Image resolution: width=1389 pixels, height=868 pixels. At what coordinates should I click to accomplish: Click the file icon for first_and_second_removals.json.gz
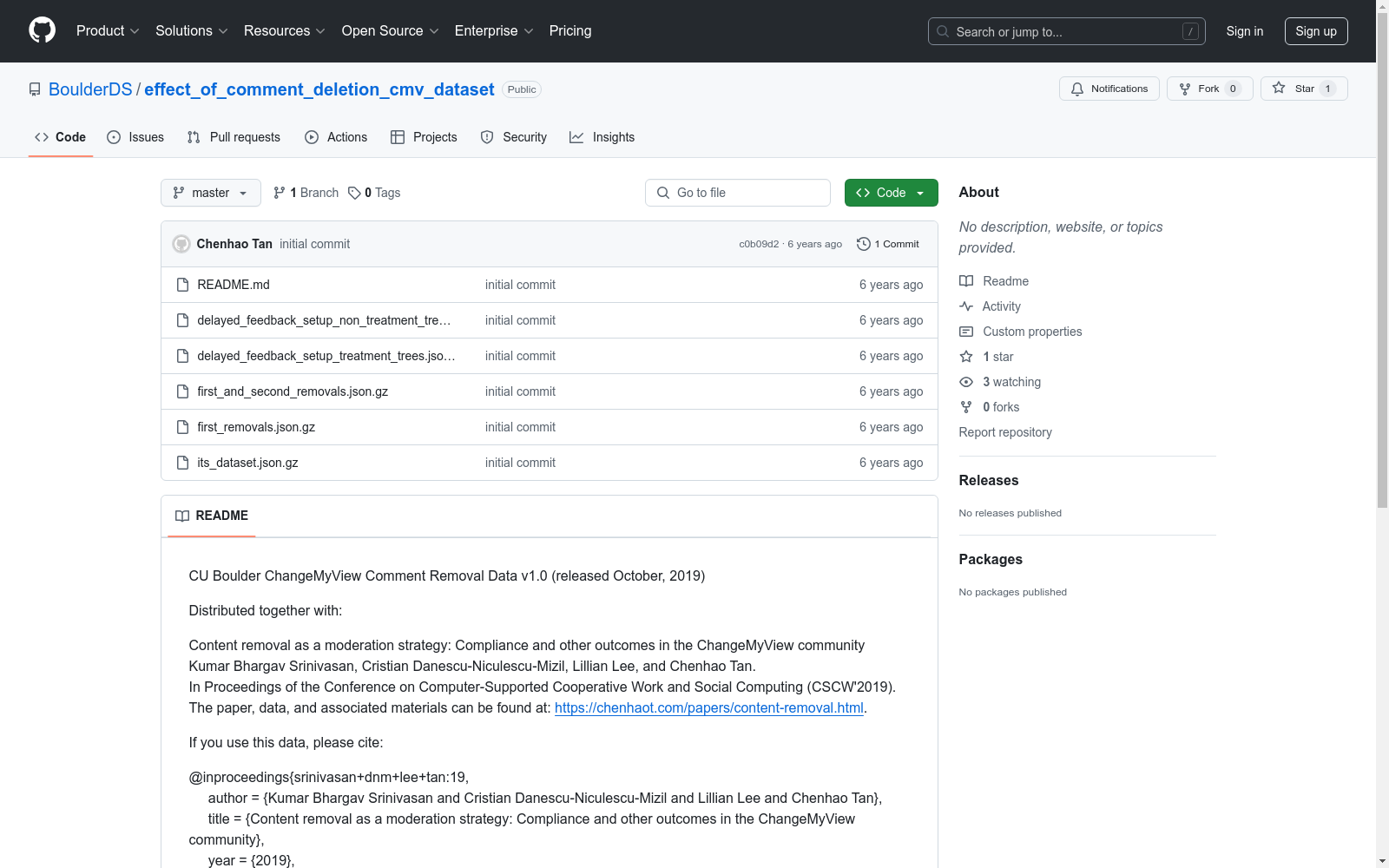(x=182, y=391)
